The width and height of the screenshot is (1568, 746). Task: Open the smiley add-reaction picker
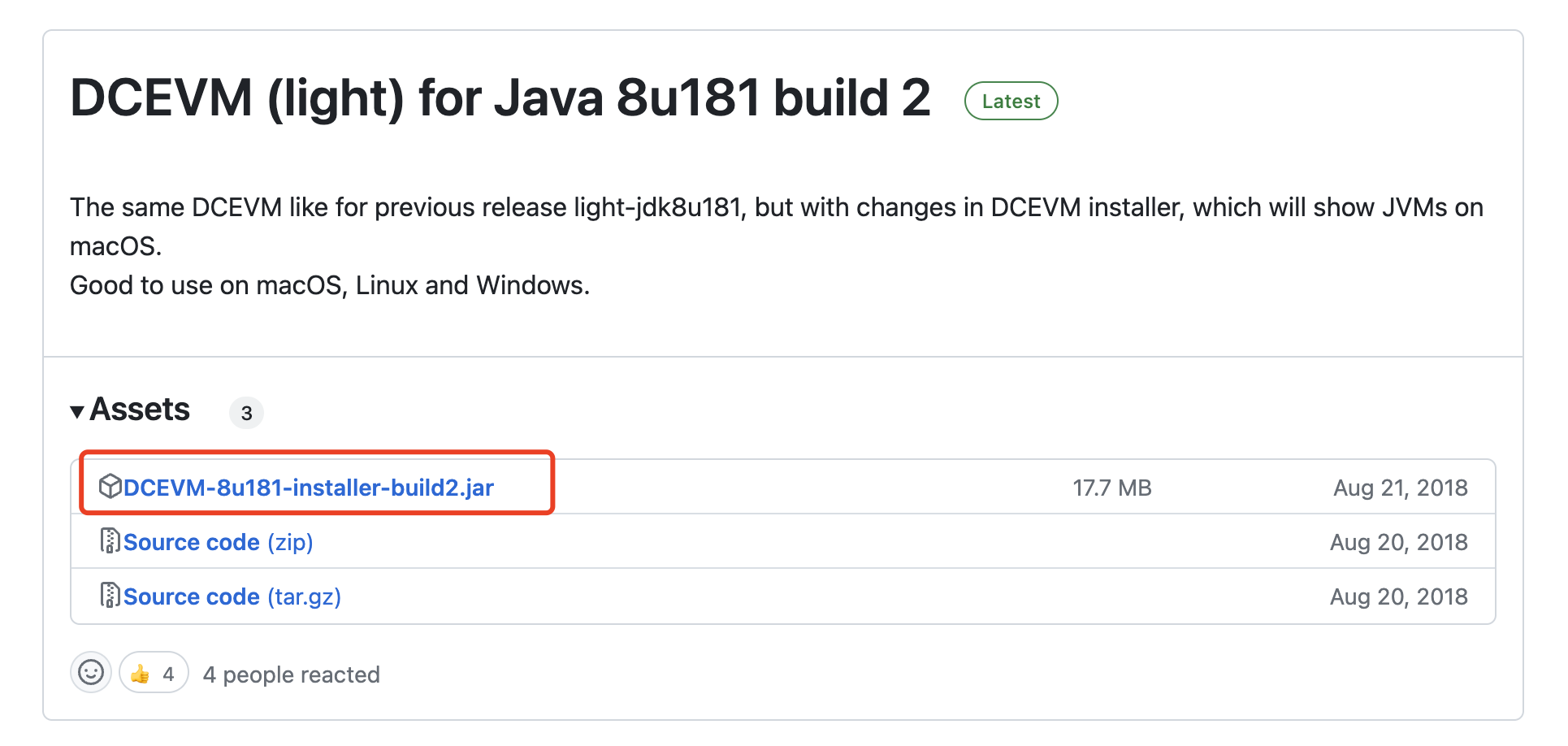tap(91, 673)
